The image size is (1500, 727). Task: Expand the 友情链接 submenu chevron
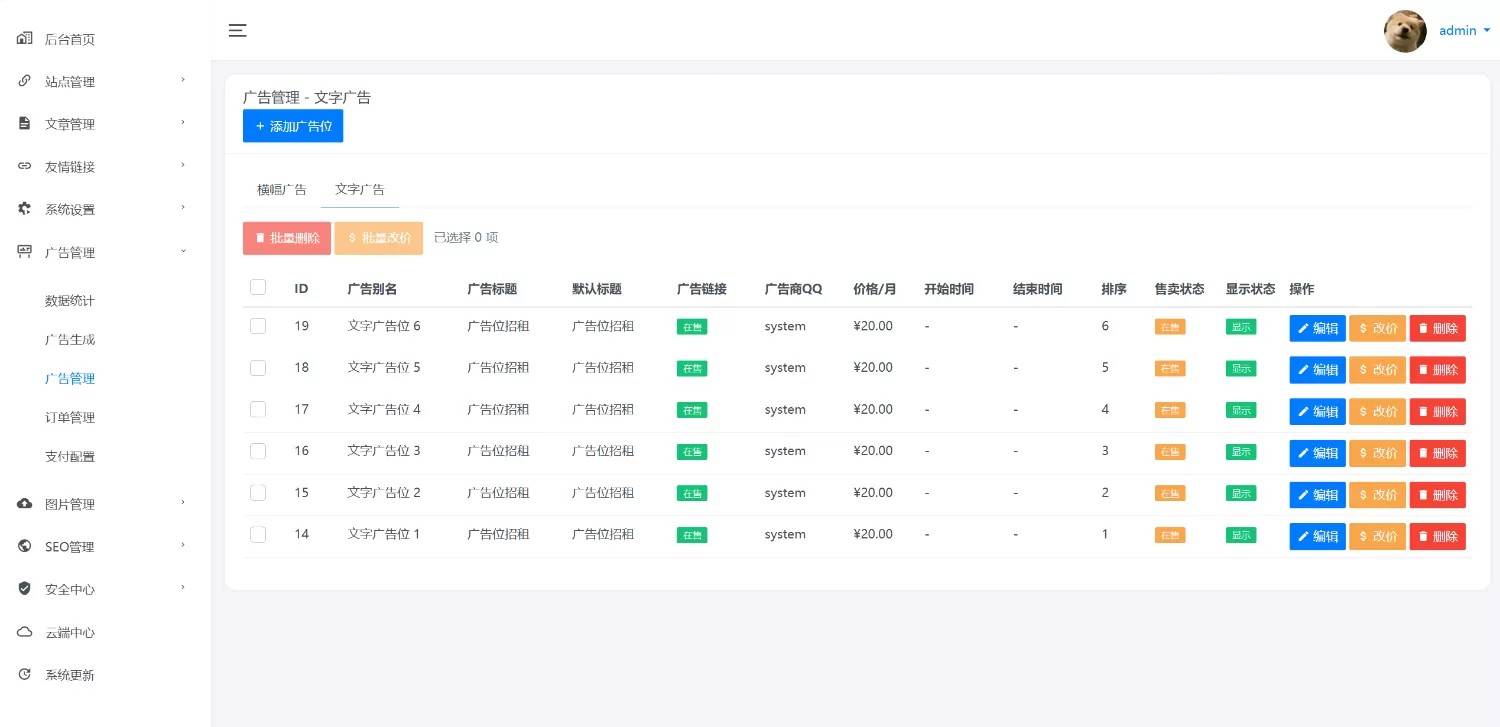coord(183,165)
